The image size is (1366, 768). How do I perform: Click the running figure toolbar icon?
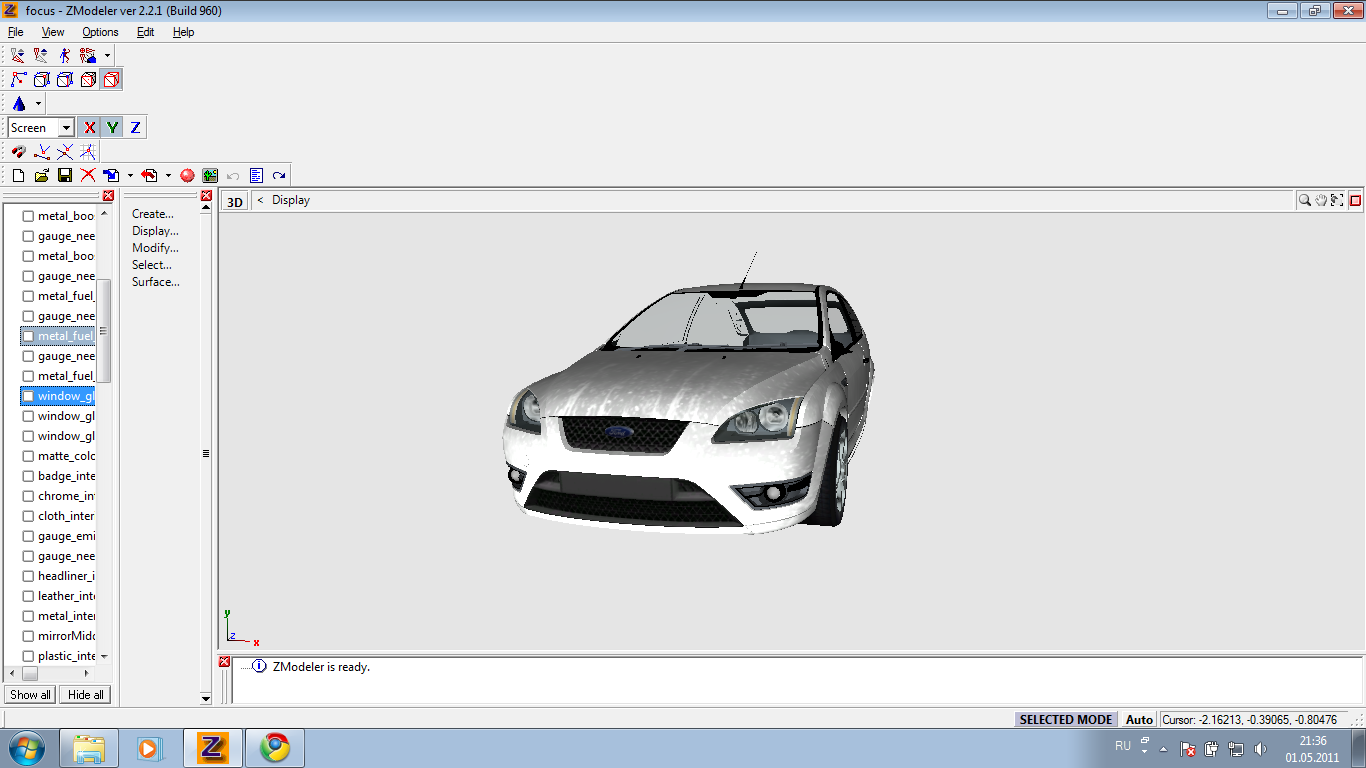coord(65,55)
